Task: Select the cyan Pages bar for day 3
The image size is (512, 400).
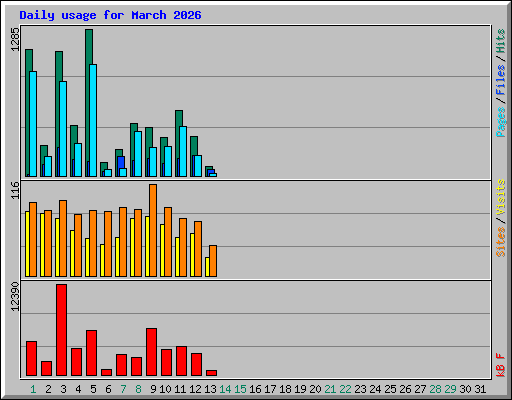Action: pyautogui.click(x=63, y=129)
